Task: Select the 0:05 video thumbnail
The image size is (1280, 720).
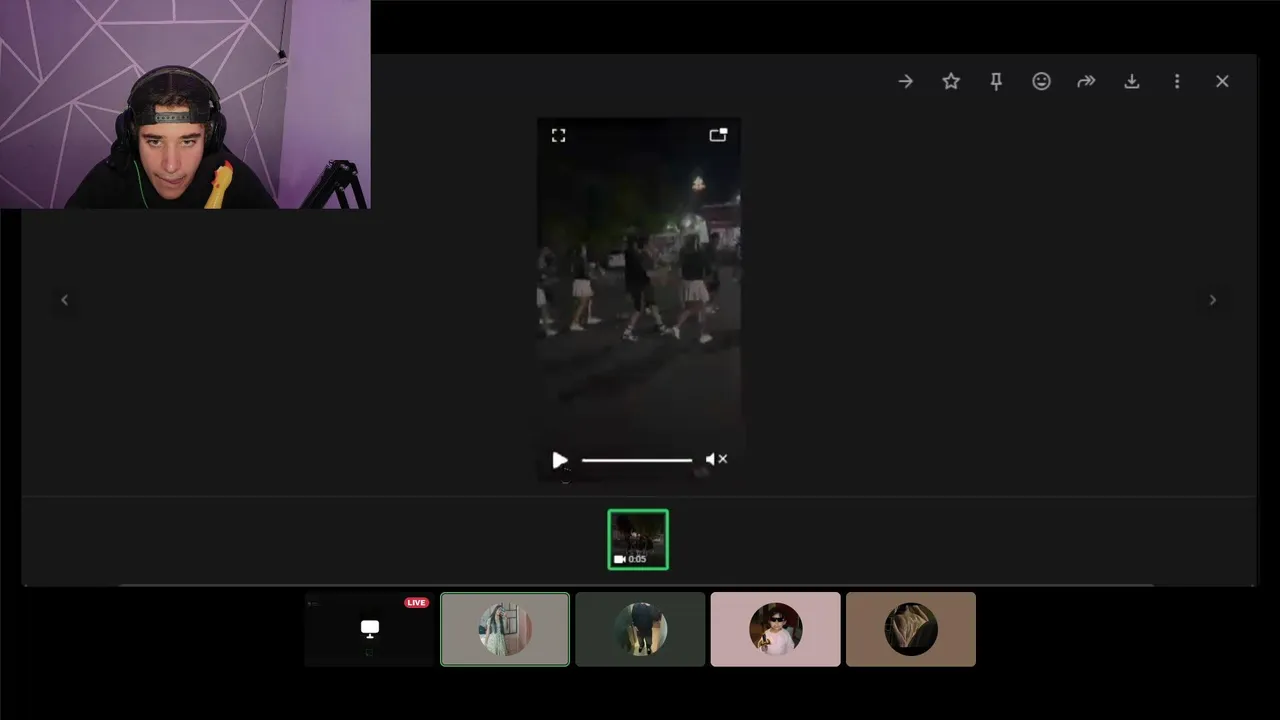Action: [638, 540]
